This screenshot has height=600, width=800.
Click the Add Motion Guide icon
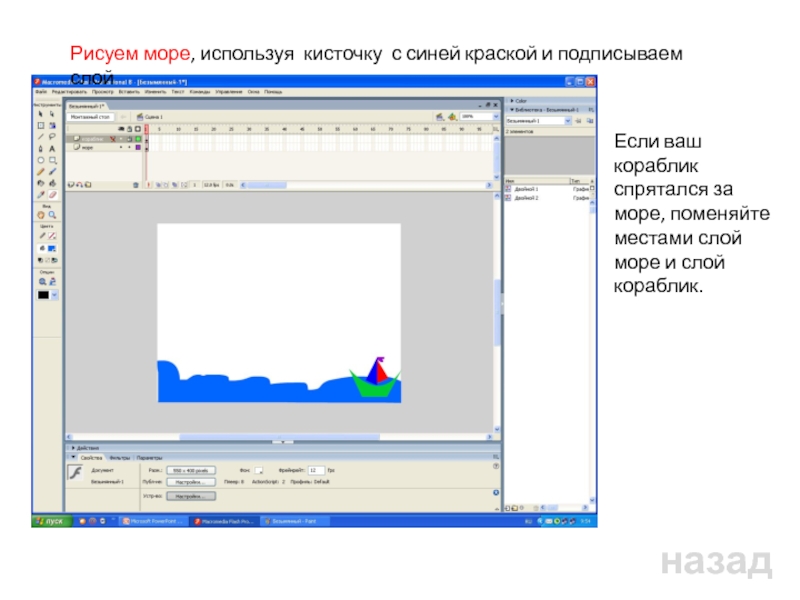tap(80, 185)
